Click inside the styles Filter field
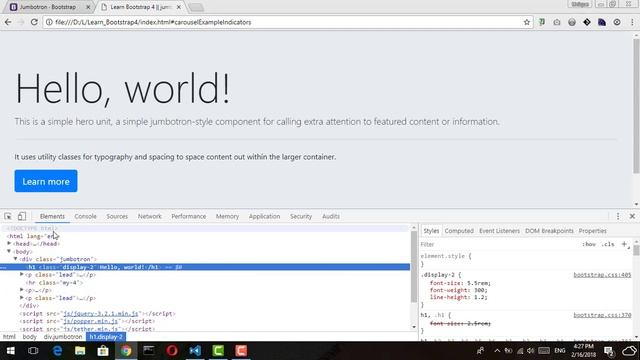The width and height of the screenshot is (640, 360). [498, 244]
